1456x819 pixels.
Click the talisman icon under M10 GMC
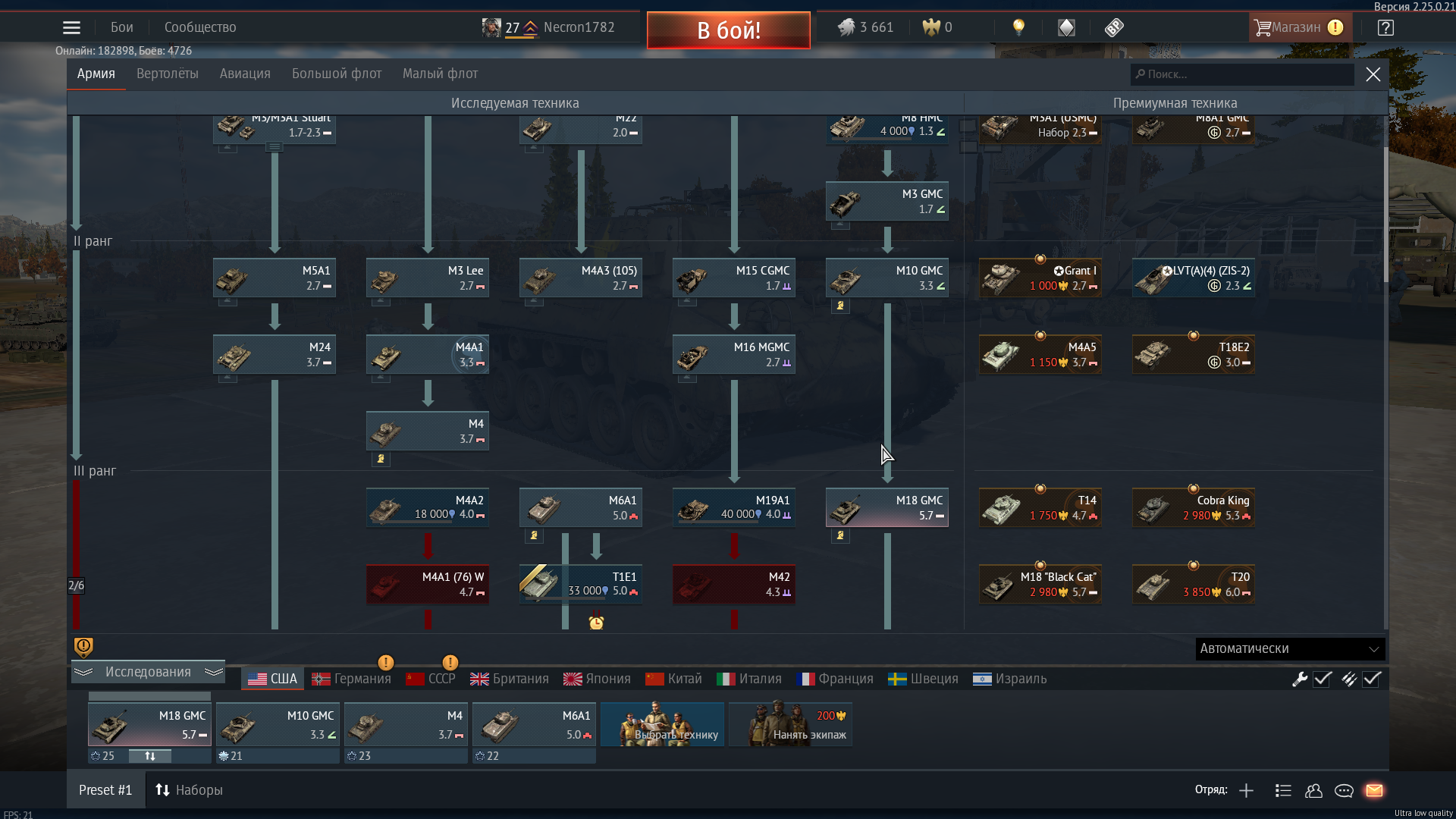click(x=840, y=306)
